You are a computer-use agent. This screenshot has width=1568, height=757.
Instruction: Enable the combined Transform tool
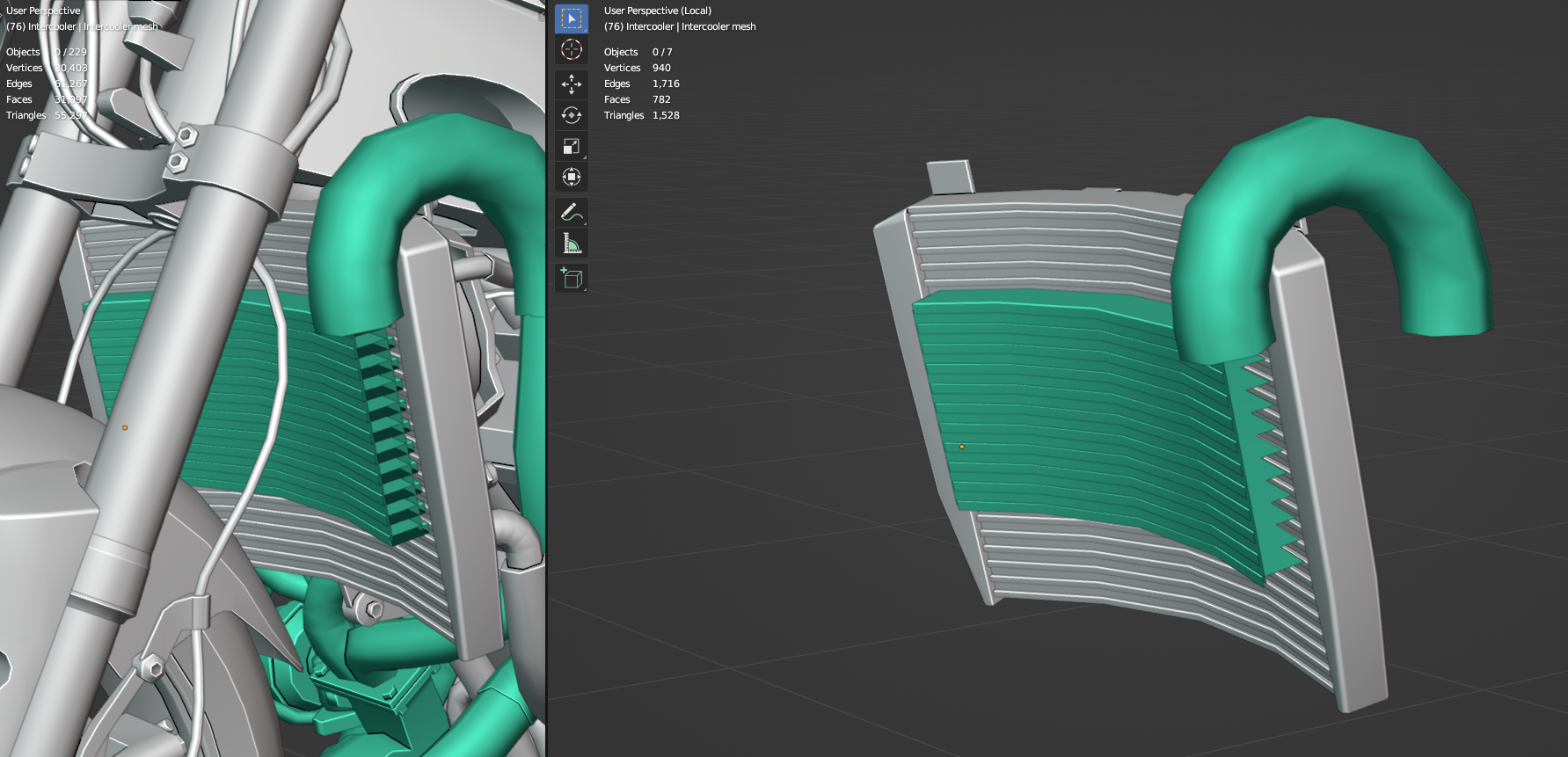tap(571, 177)
